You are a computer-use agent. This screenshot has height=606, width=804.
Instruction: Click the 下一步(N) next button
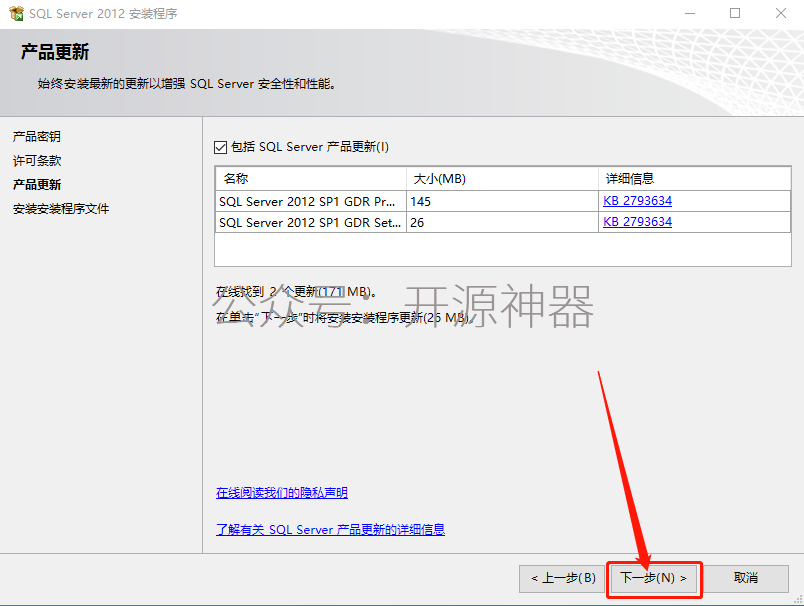[x=654, y=578]
